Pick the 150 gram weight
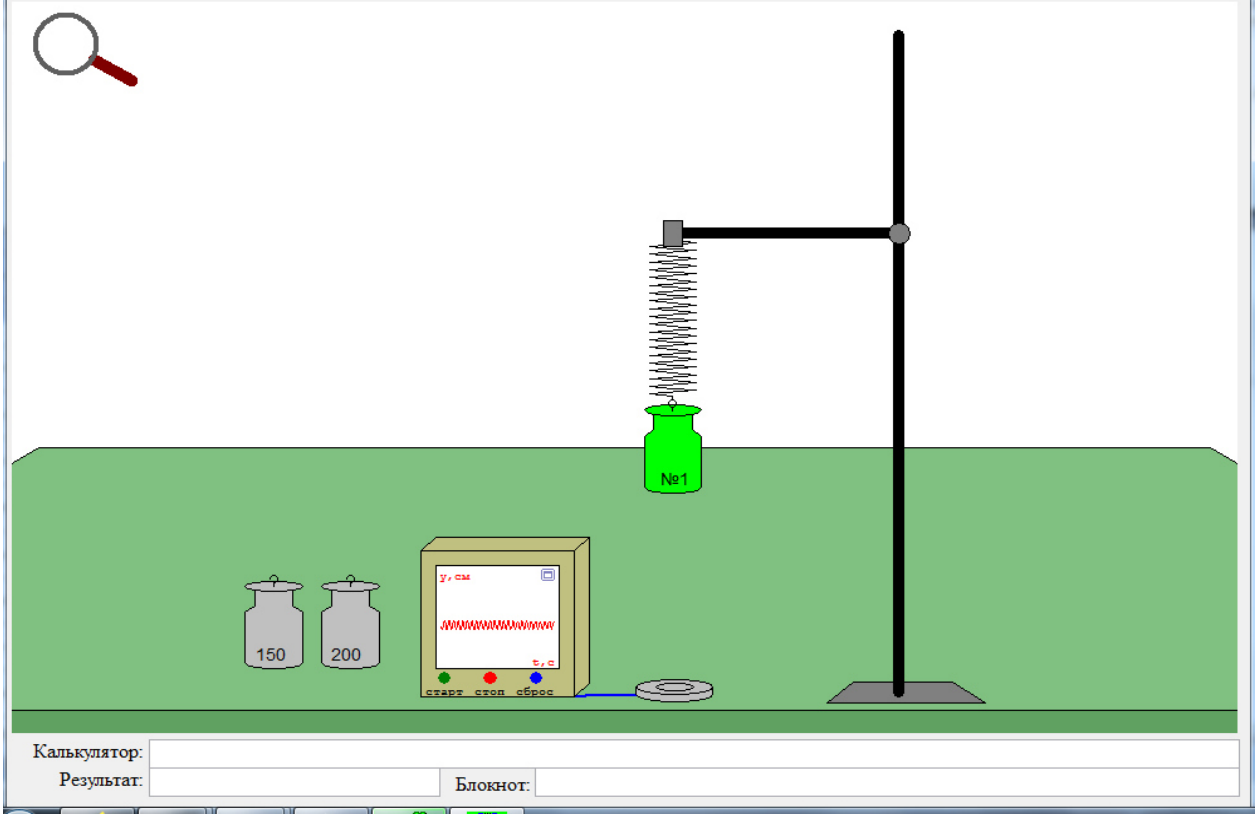1259x815 pixels. click(x=273, y=623)
